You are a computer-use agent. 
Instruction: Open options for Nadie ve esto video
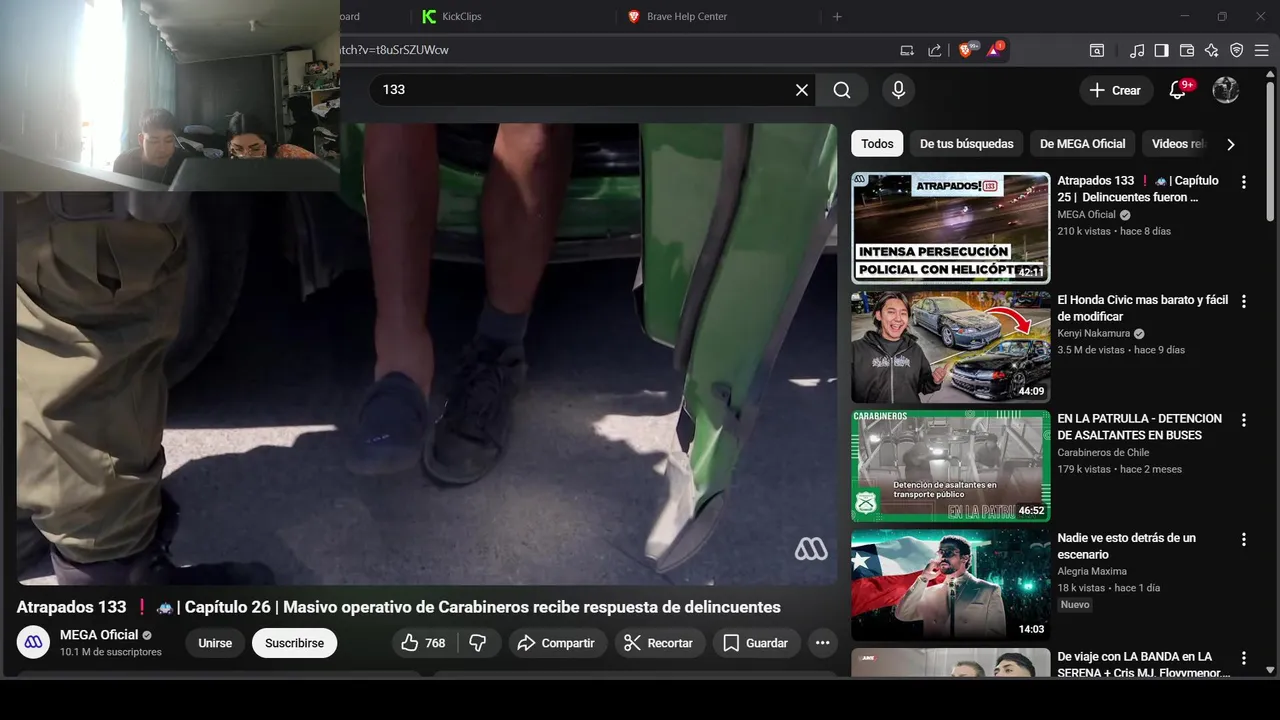[1244, 539]
